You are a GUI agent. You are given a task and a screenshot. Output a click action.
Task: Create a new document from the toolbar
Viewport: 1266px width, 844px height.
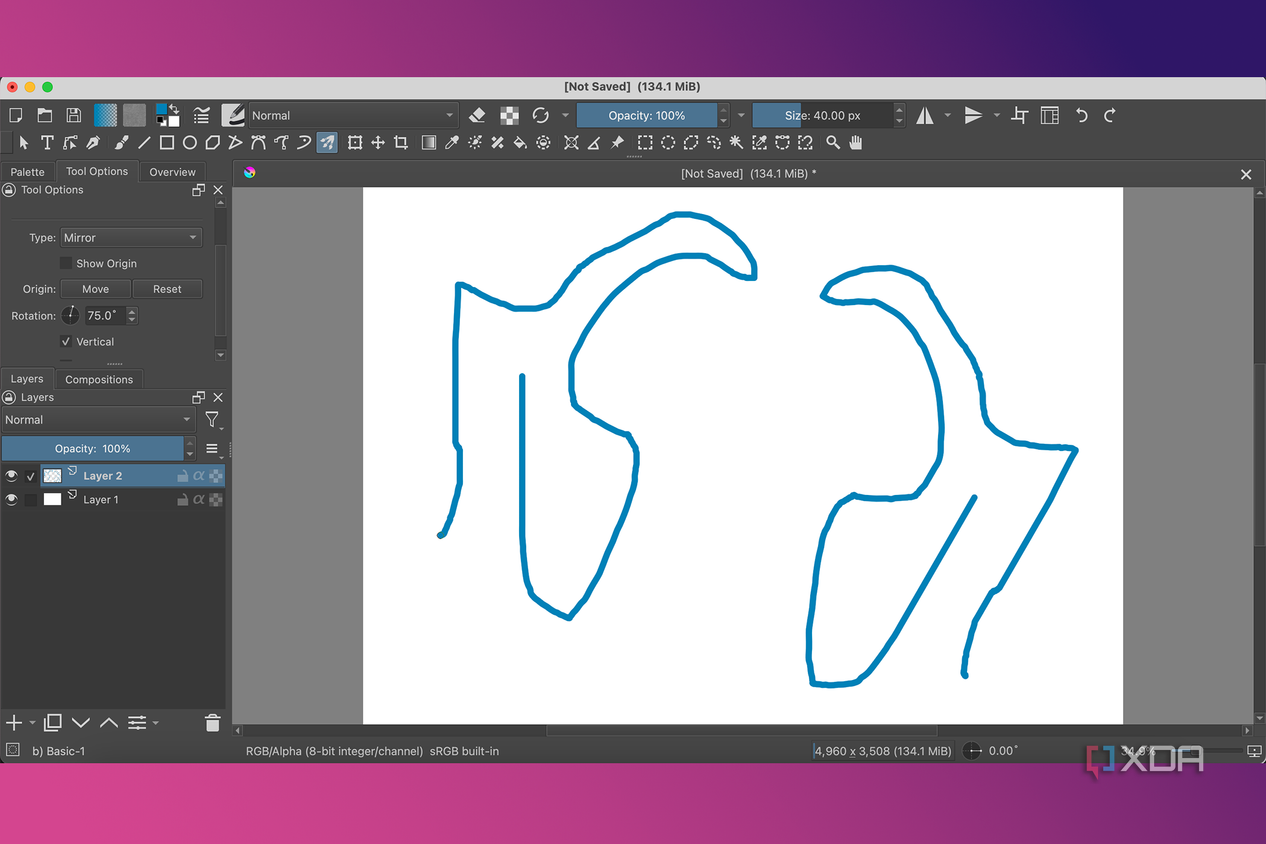[x=15, y=116]
